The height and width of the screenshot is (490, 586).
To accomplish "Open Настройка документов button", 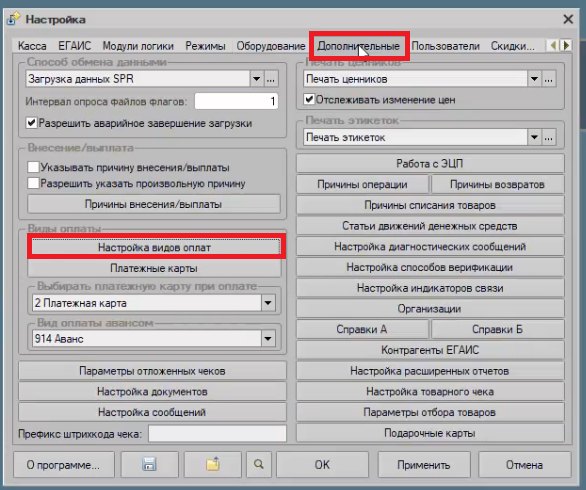I will (152, 392).
